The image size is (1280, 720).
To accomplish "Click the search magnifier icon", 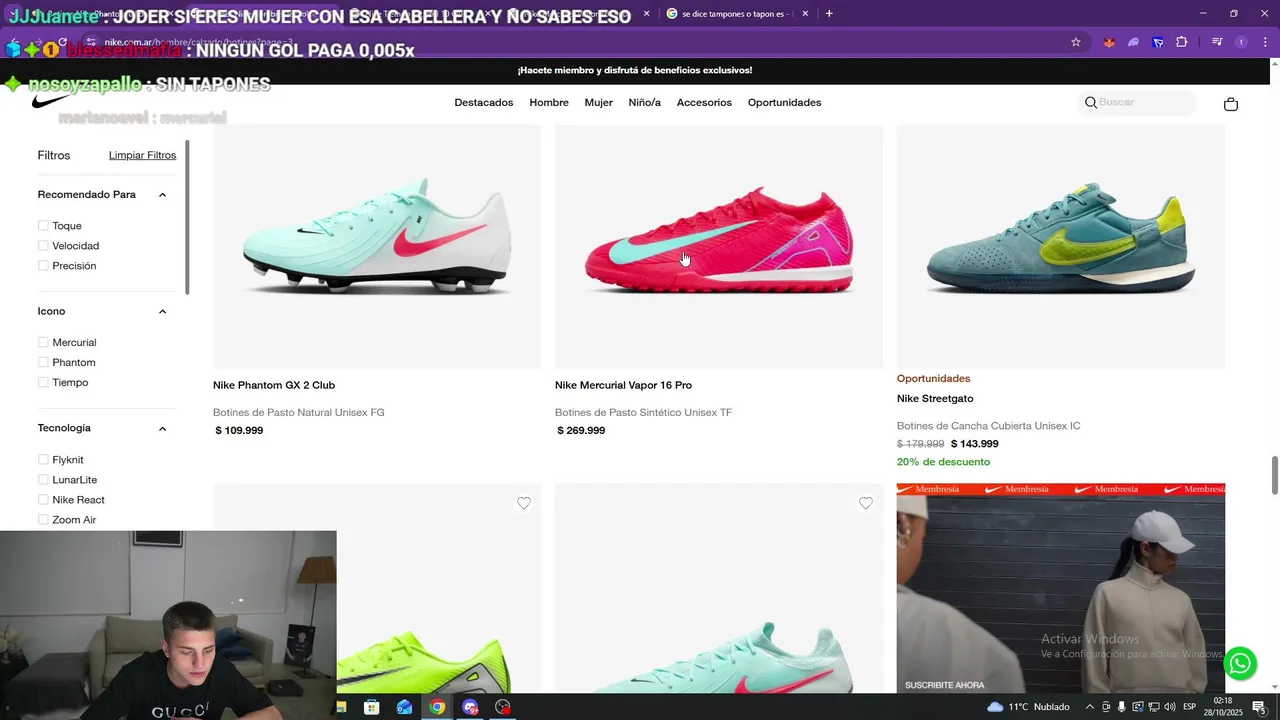I will coord(1090,103).
